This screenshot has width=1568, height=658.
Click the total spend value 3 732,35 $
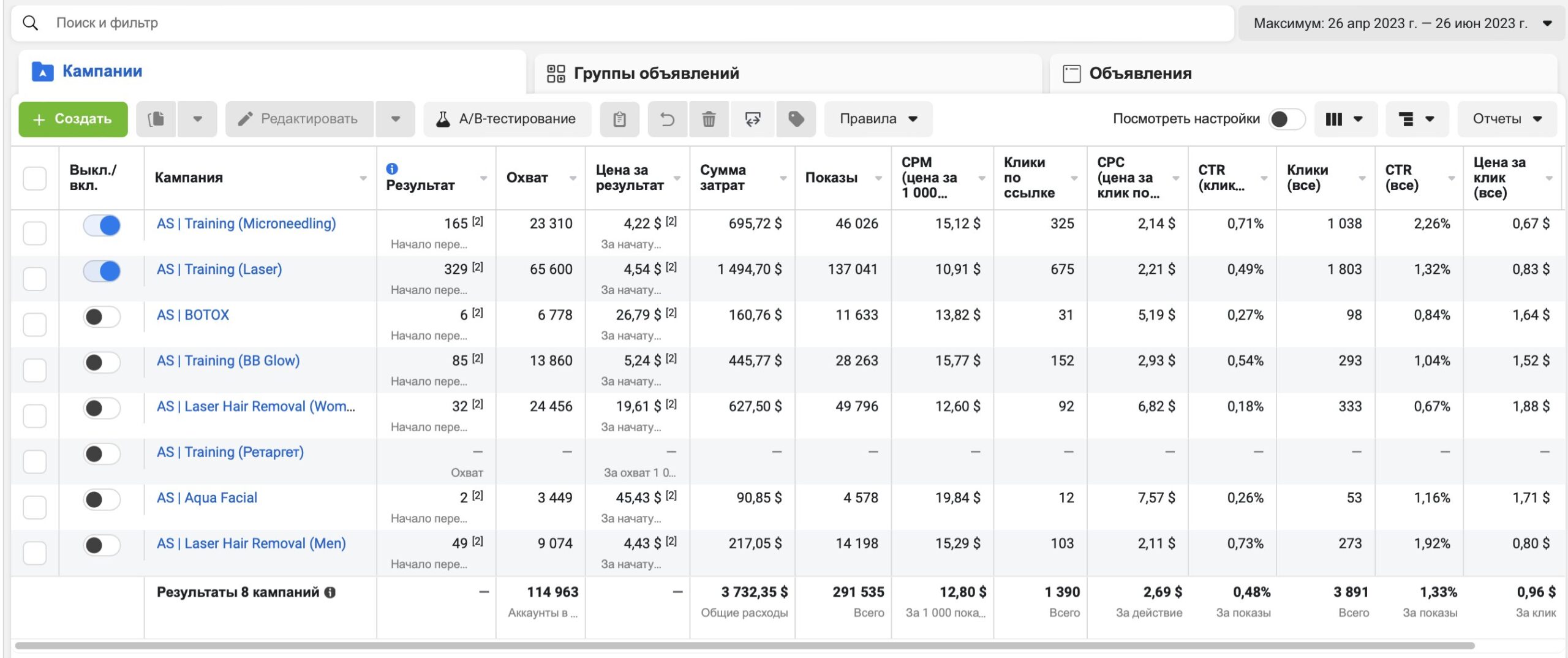click(754, 592)
